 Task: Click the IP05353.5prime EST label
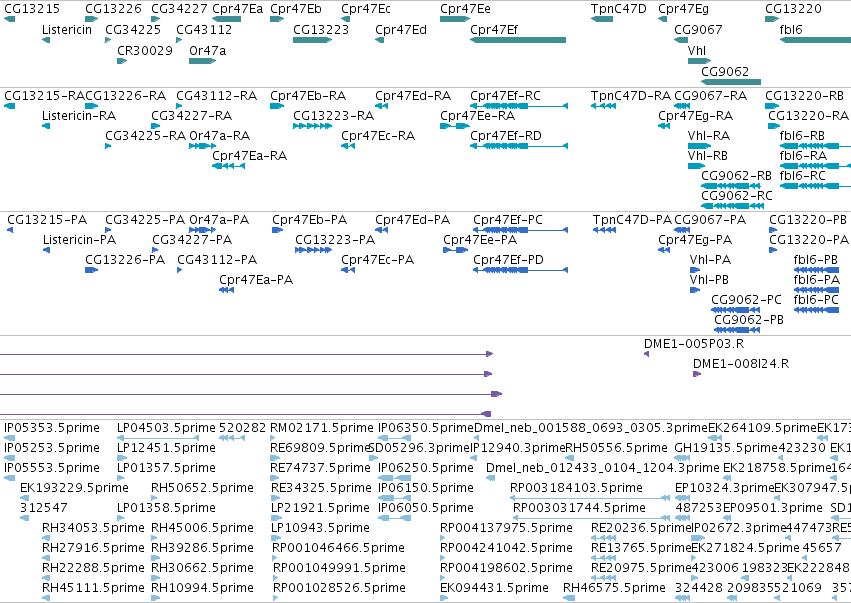[52, 428]
